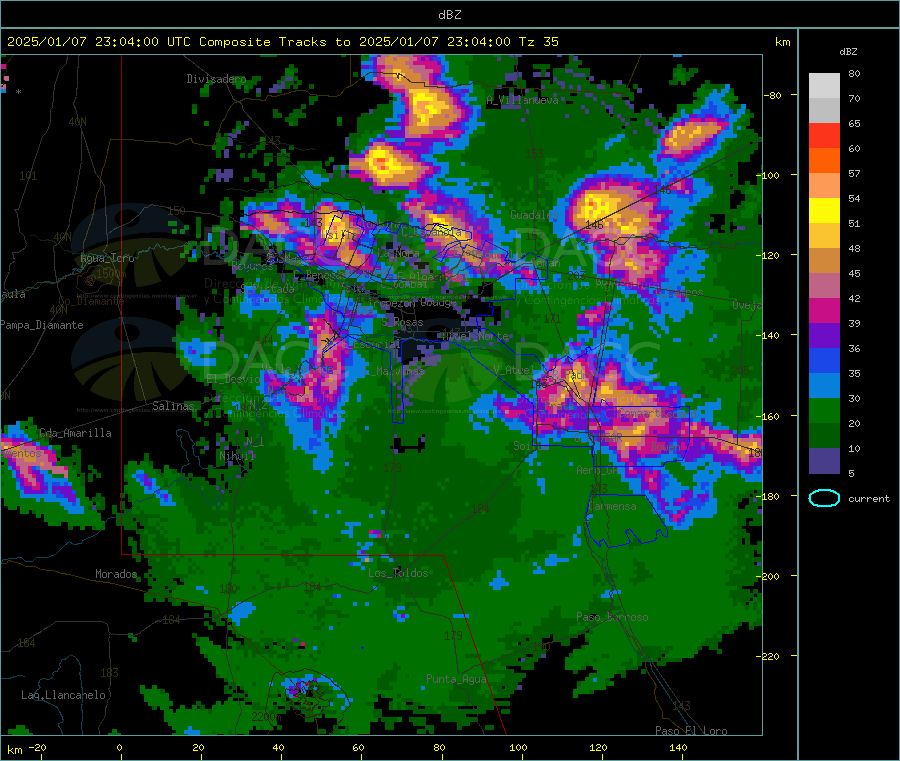Click the 'Nivel_Norte' map label
Screen dimensions: 900x761
(x=475, y=336)
